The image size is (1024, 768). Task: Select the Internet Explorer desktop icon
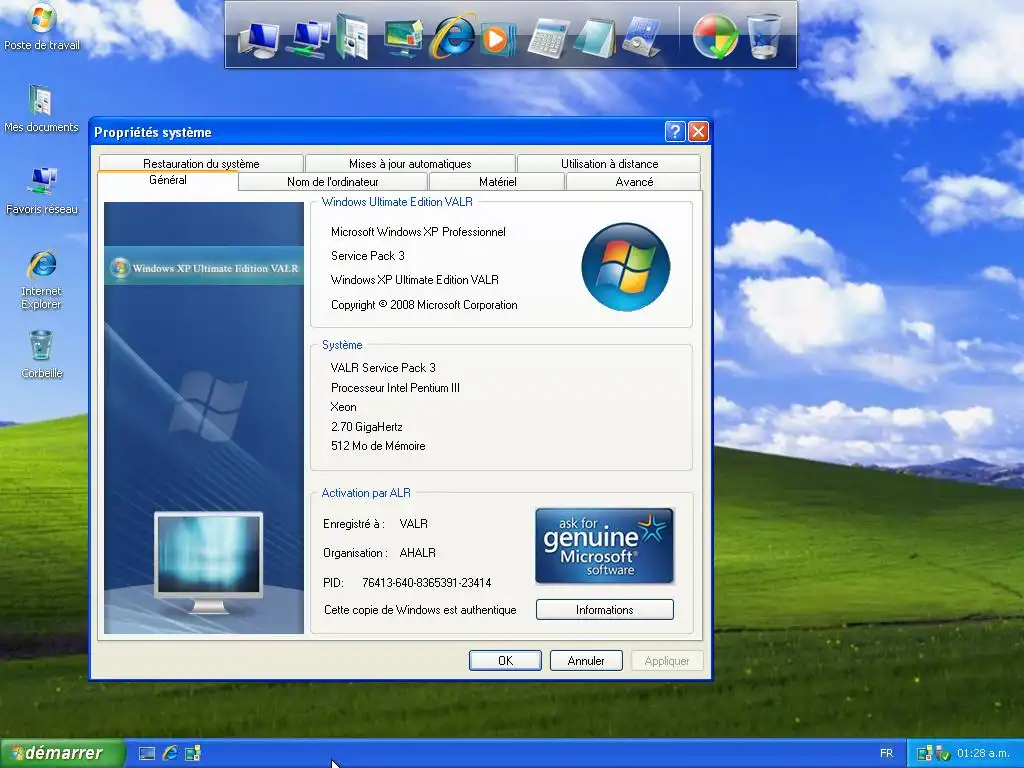tap(41, 279)
